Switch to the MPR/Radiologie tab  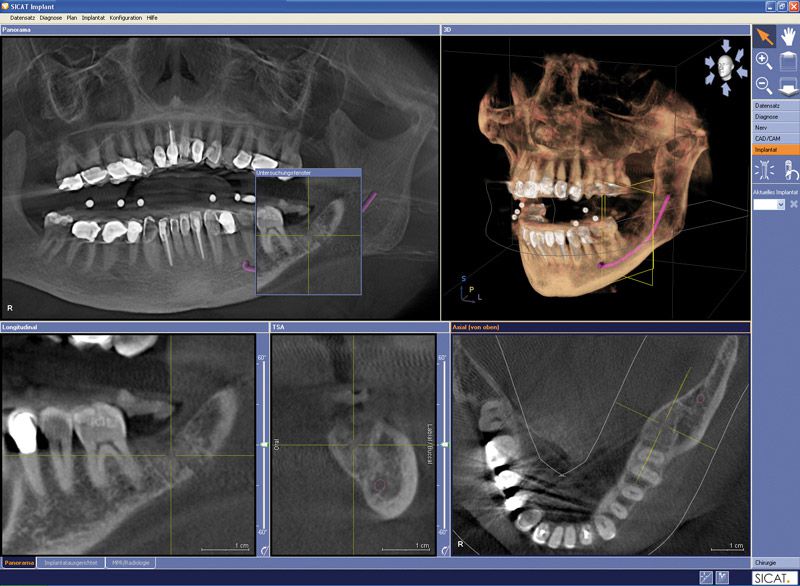[131, 563]
